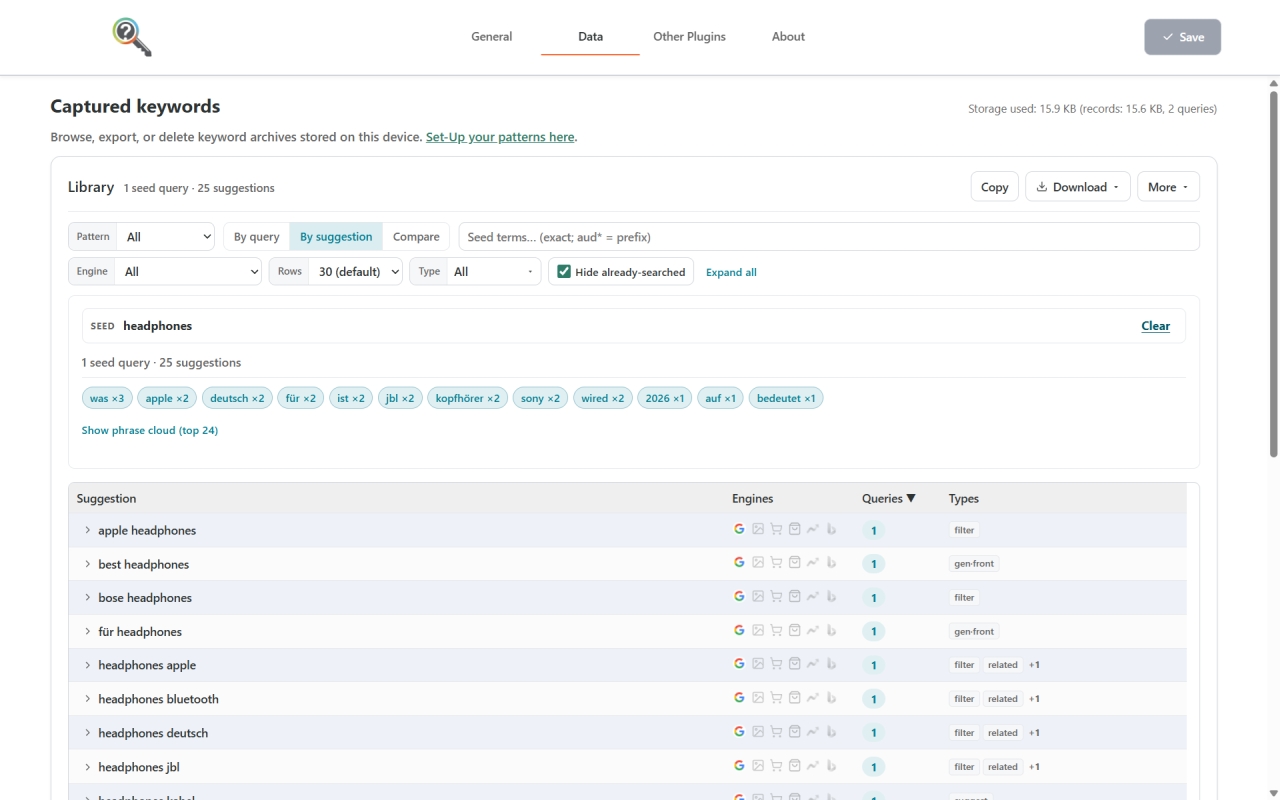Show the phrase cloud top 24

[x=150, y=430]
